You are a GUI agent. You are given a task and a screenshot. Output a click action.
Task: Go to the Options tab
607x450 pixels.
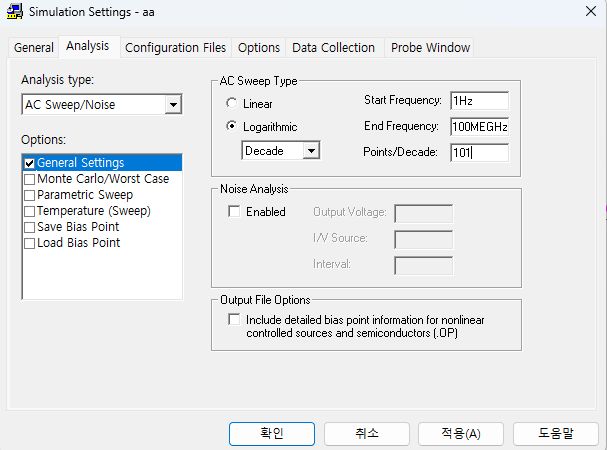[259, 48]
